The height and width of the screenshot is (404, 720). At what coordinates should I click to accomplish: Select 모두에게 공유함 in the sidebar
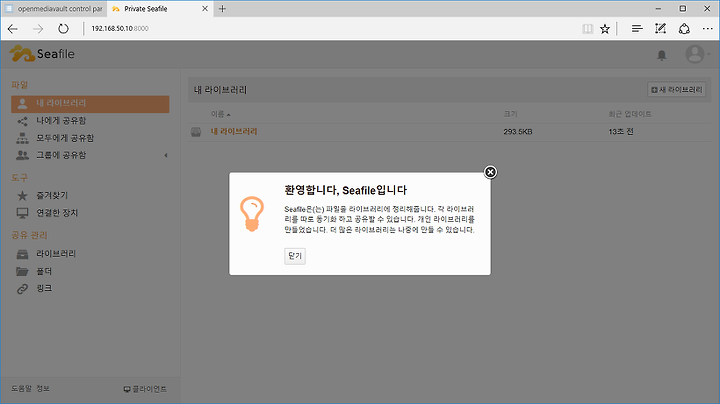click(x=65, y=138)
